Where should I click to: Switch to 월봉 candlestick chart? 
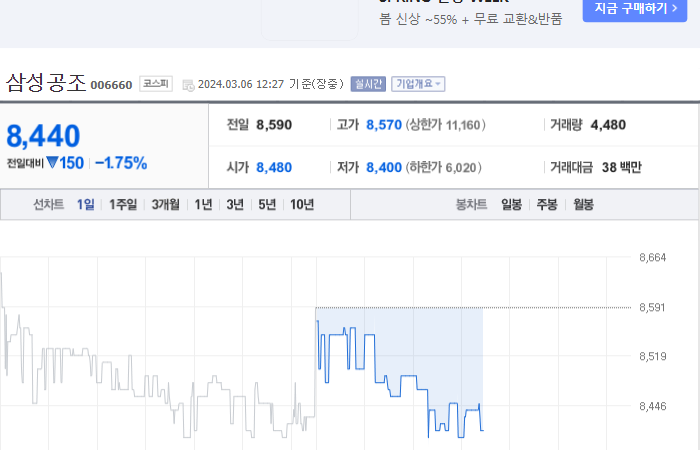pos(583,204)
